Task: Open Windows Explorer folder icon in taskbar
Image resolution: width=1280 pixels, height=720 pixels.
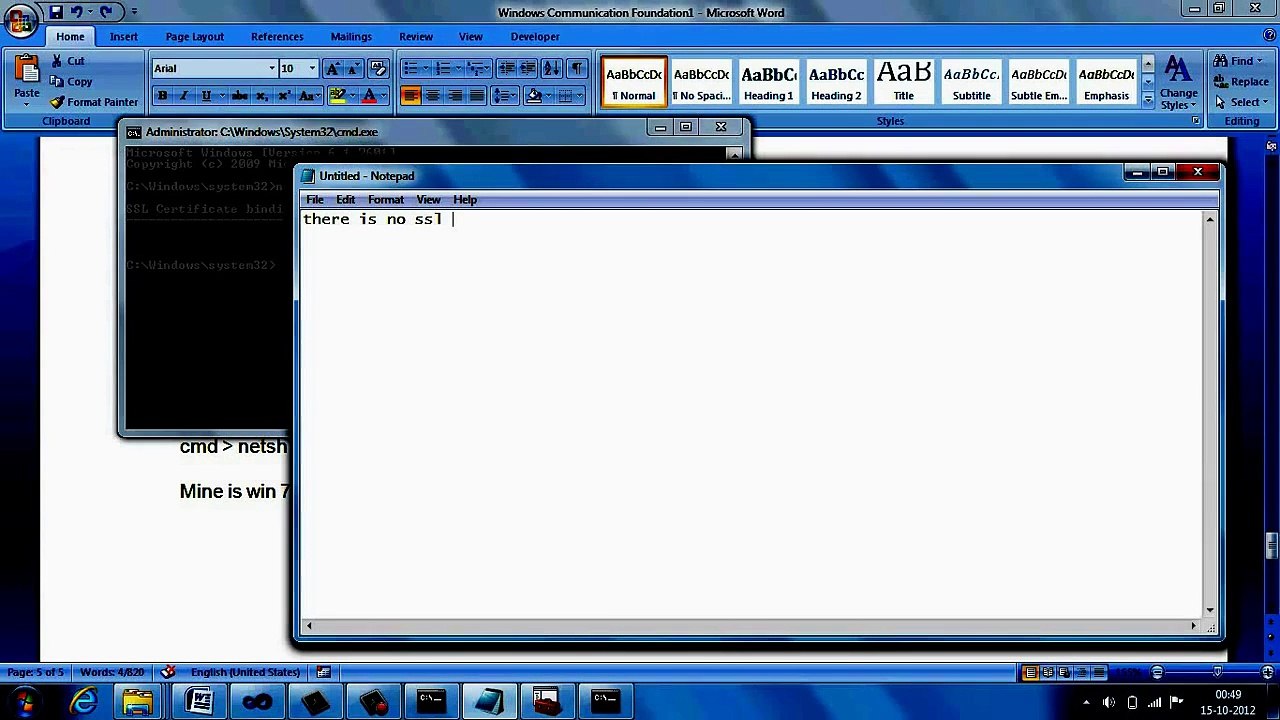Action: click(x=138, y=701)
